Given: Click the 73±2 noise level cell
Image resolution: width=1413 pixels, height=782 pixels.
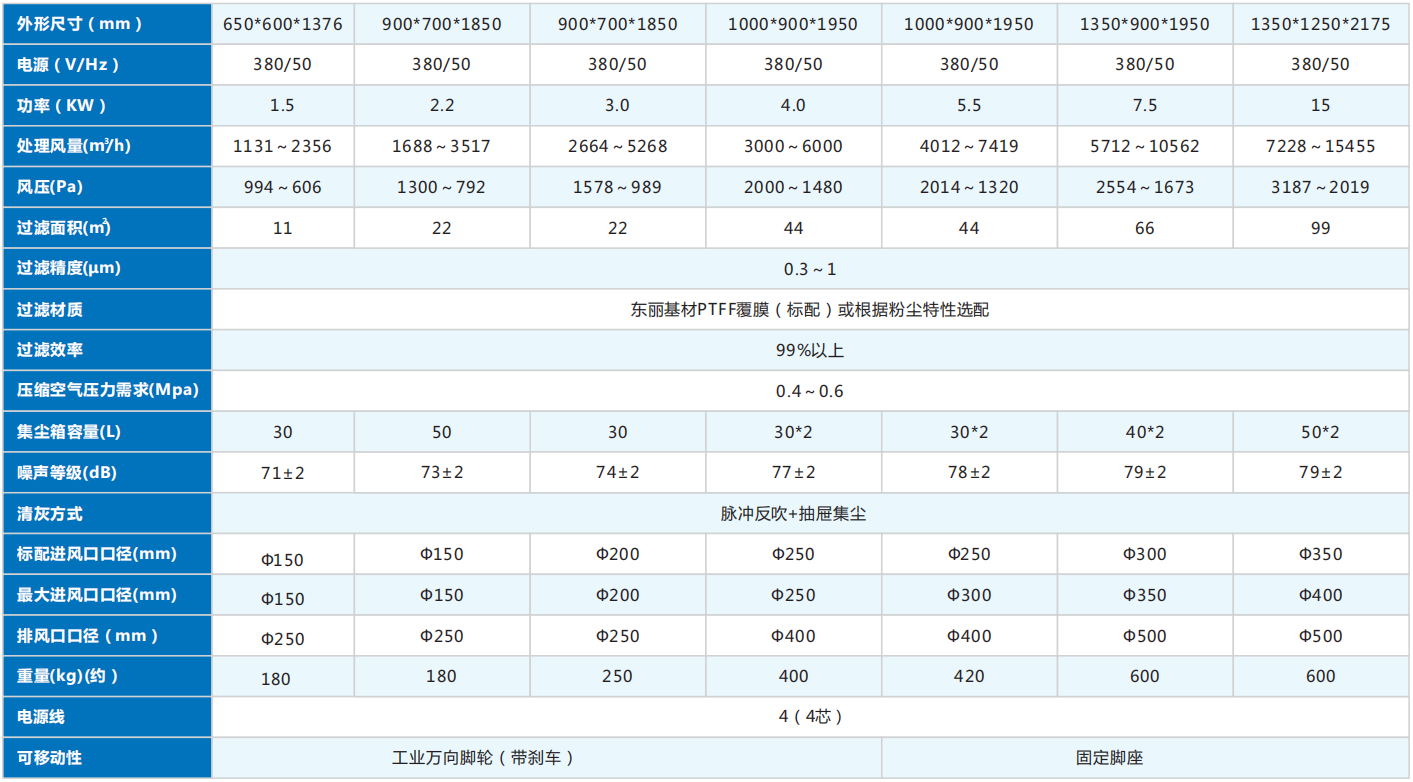Looking at the screenshot, I should [442, 473].
